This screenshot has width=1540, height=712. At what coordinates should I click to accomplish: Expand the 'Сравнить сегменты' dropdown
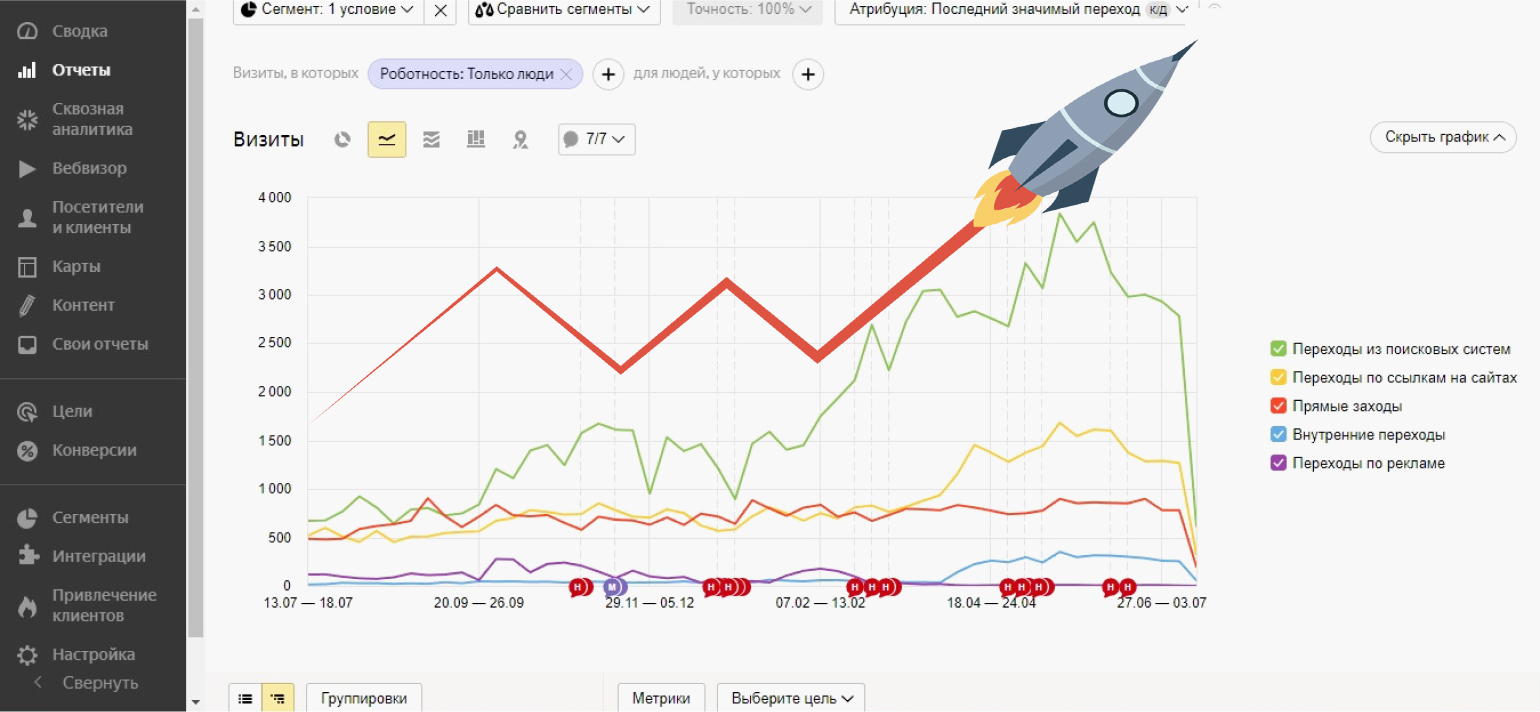coord(564,10)
